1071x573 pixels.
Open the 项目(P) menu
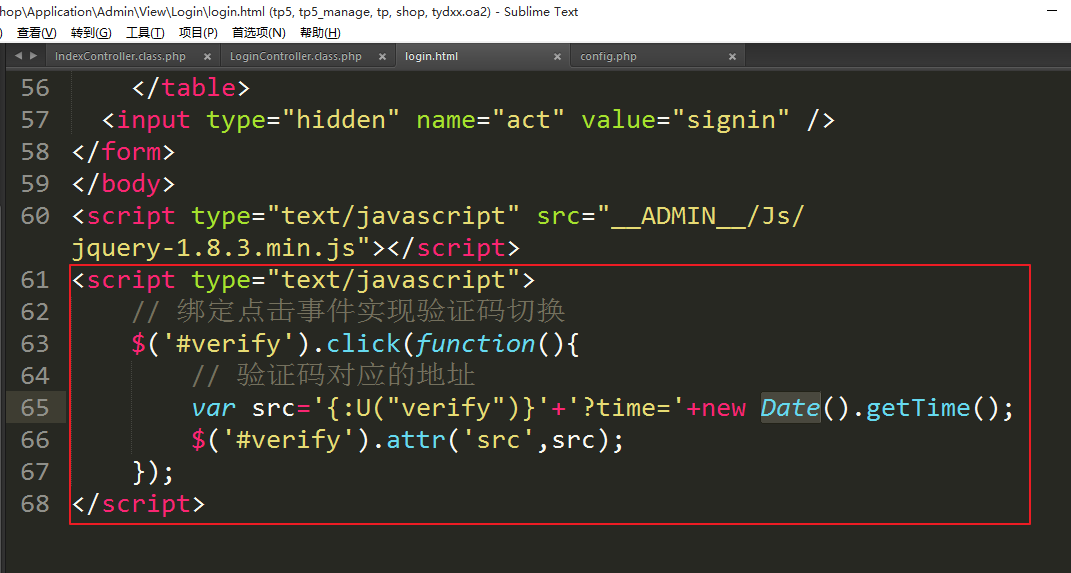(198, 33)
